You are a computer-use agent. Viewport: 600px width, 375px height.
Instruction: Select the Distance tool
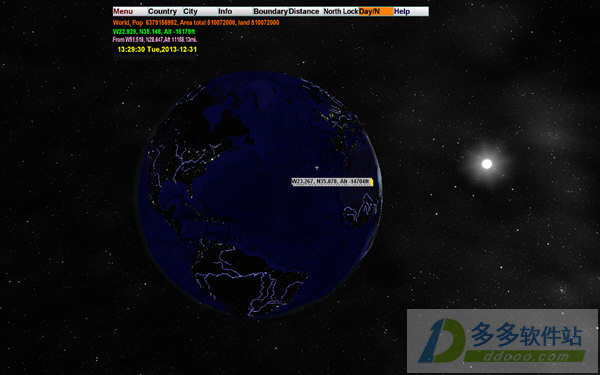306,11
